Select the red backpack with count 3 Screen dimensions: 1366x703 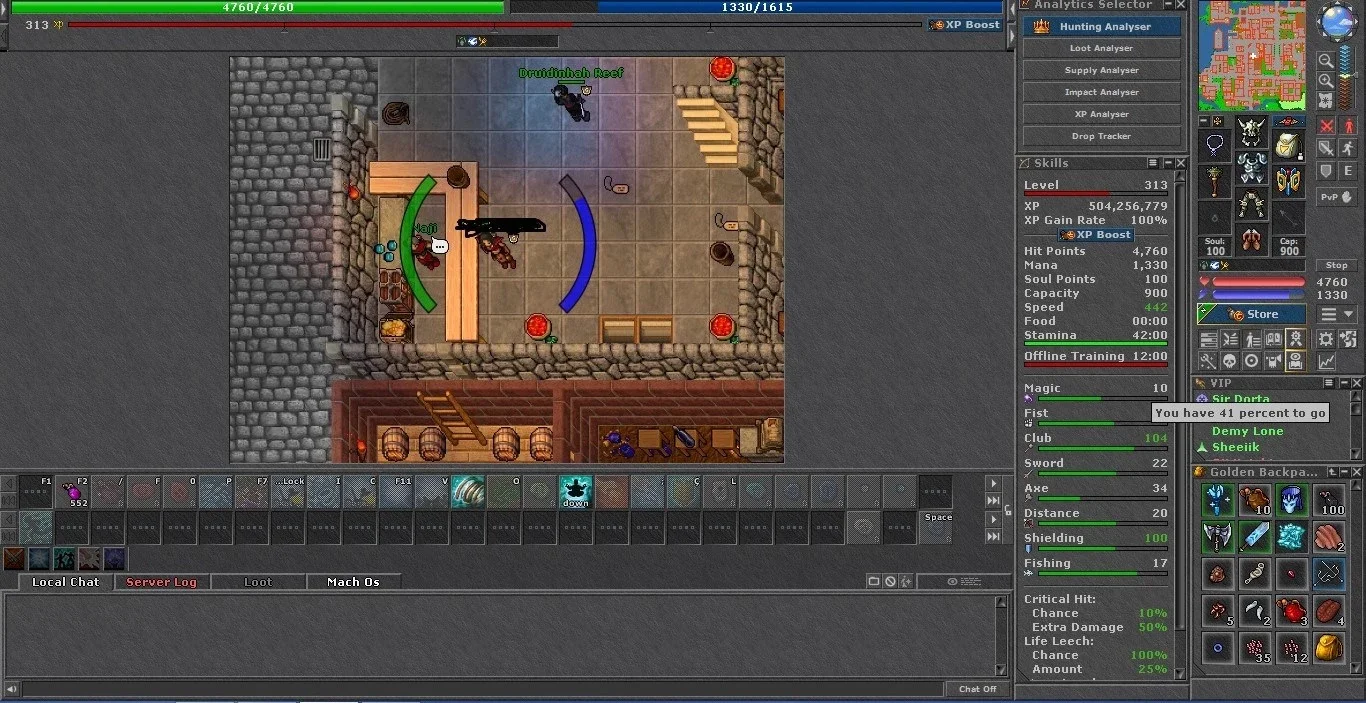tap(1291, 611)
